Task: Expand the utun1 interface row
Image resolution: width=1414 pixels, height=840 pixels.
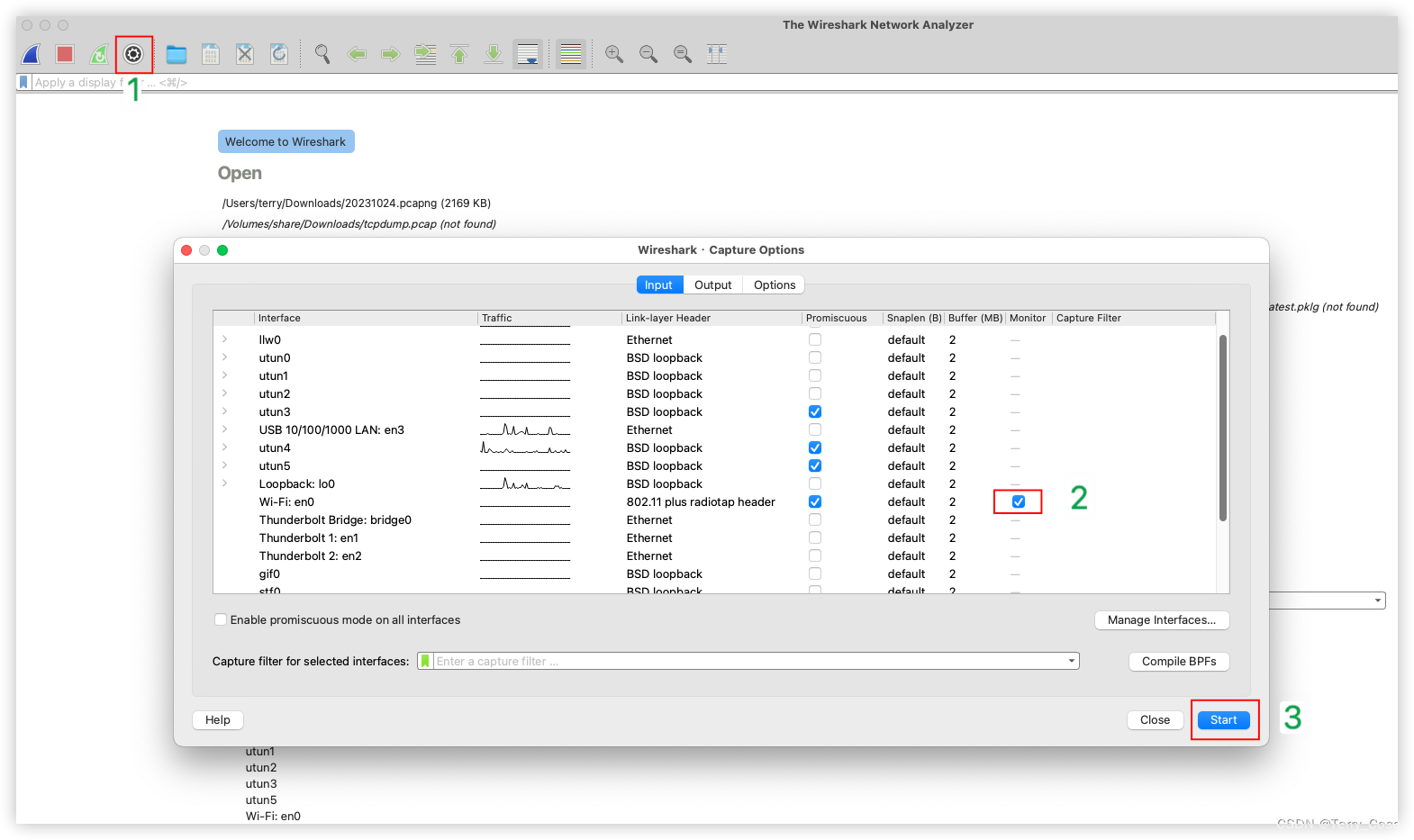Action: [x=224, y=375]
